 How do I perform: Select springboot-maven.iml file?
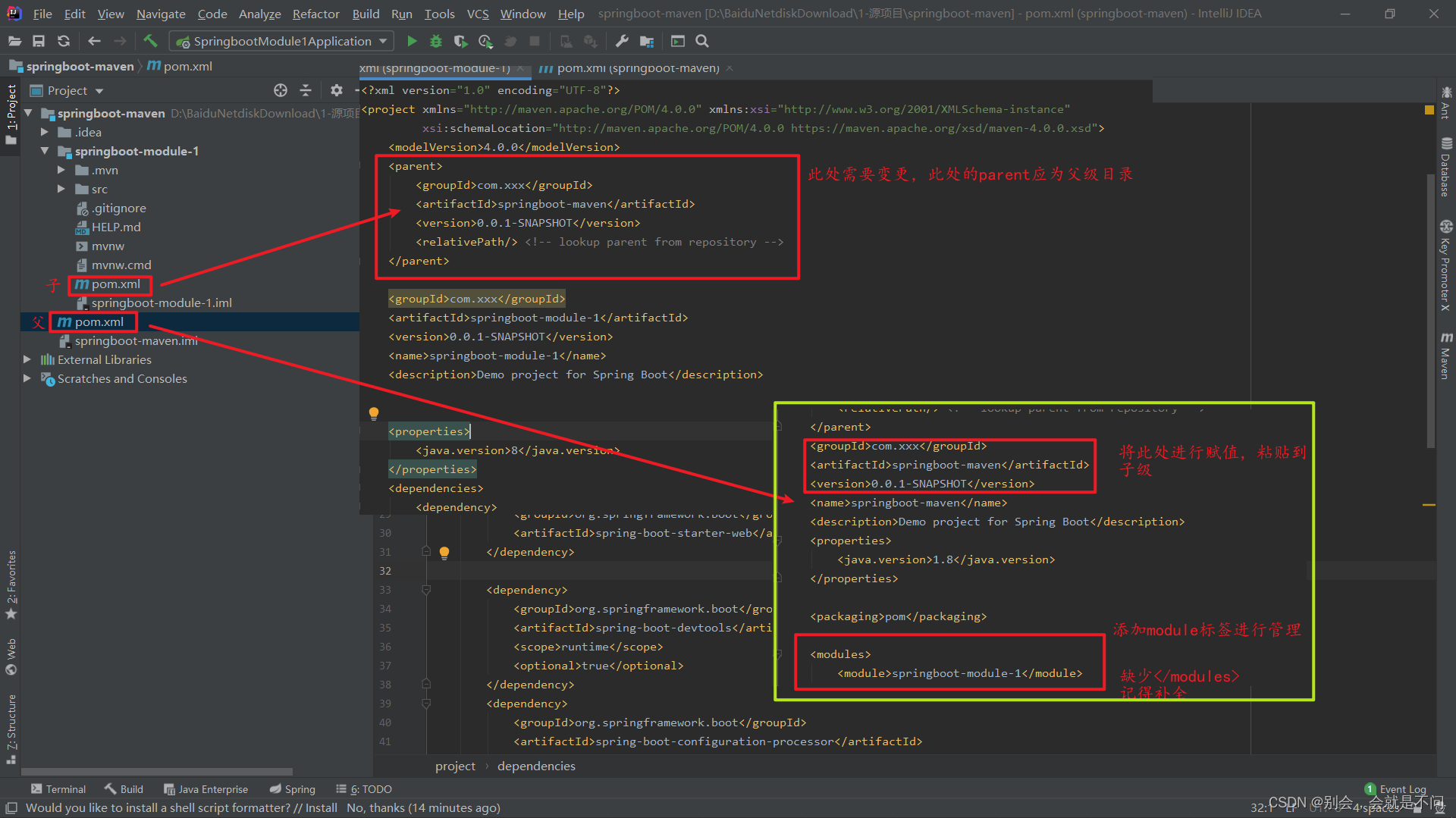pyautogui.click(x=129, y=340)
